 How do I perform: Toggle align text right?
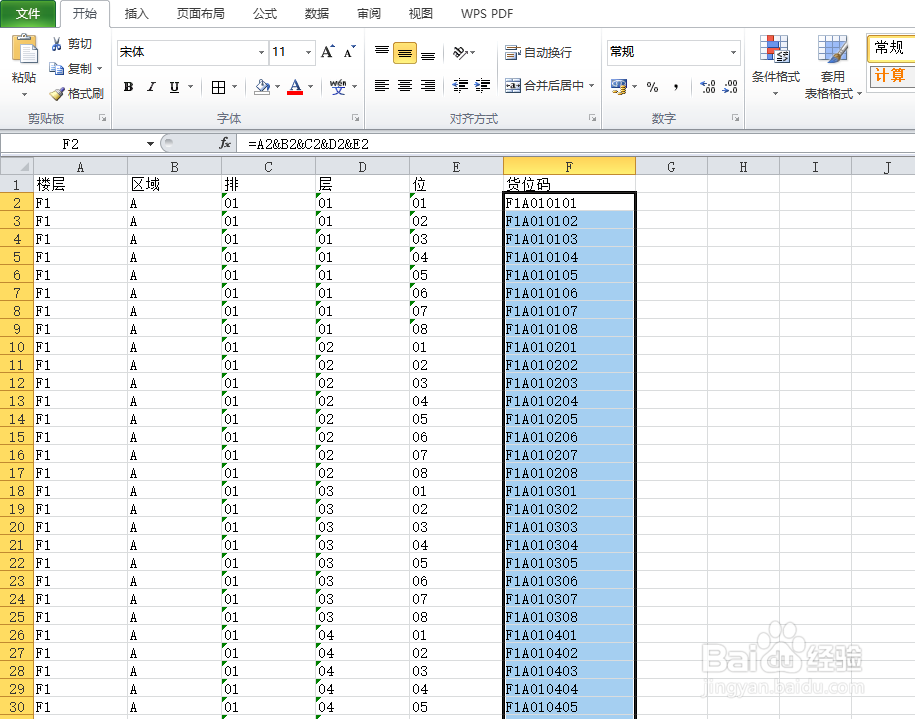point(428,86)
